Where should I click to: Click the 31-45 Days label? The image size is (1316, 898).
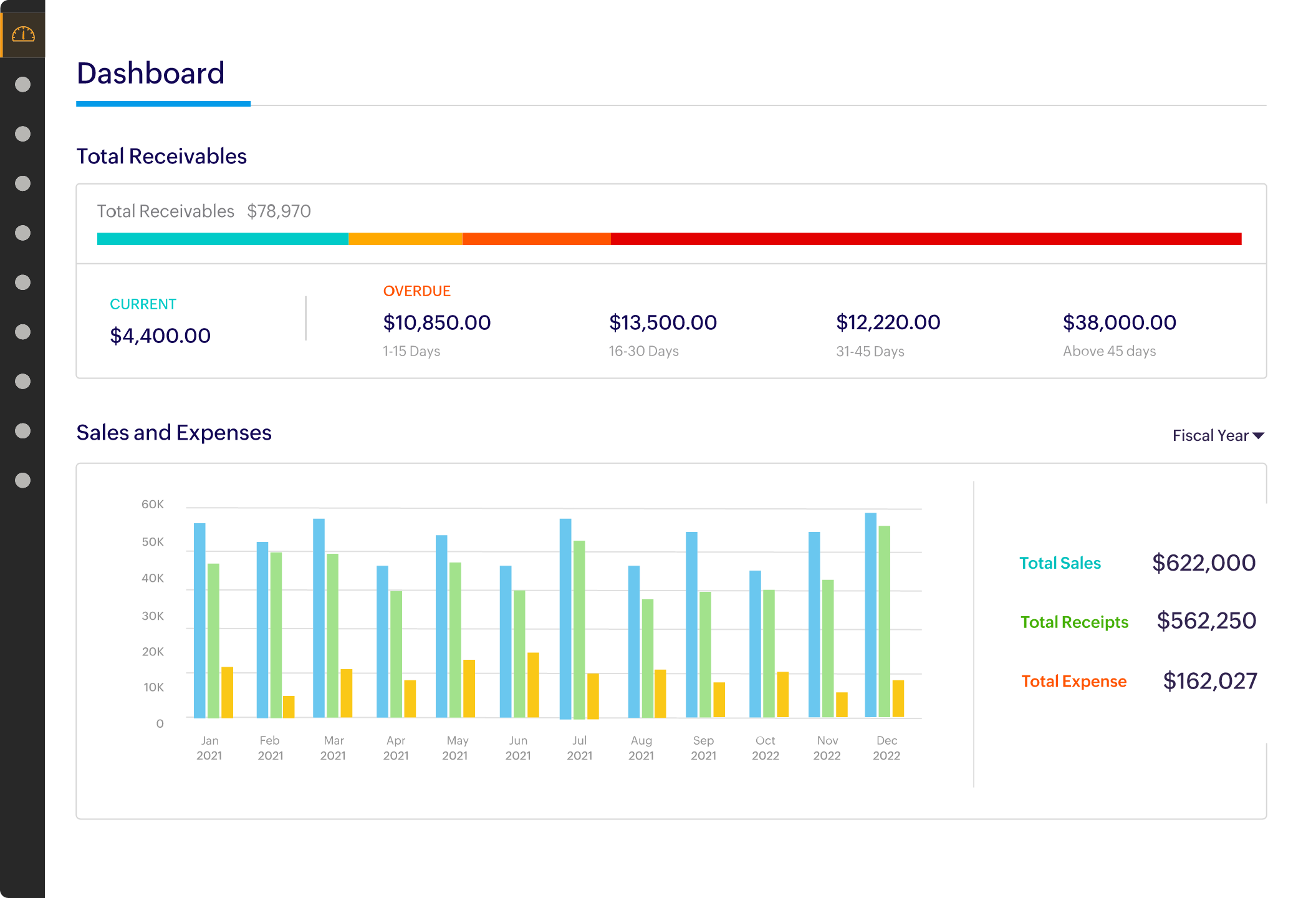point(870,351)
